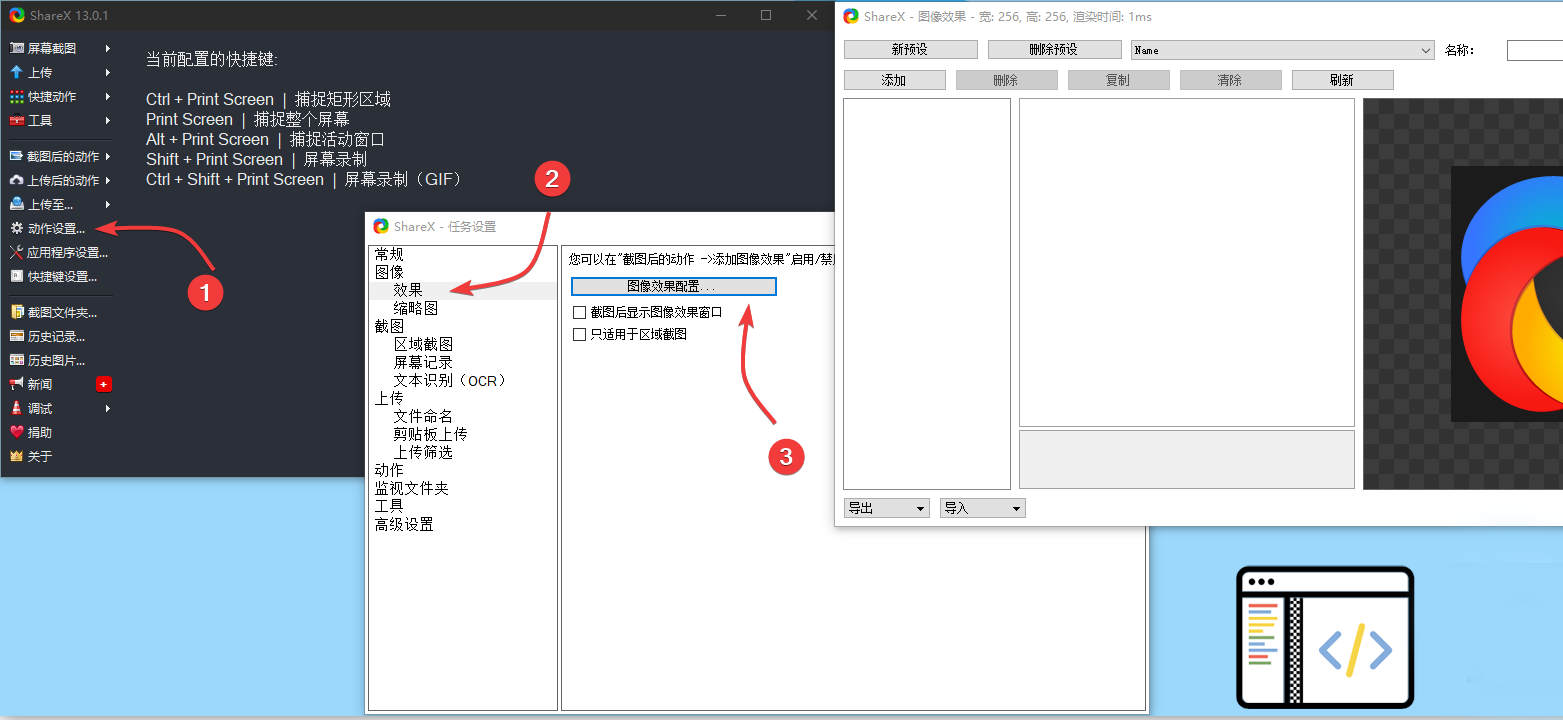The width and height of the screenshot is (1563, 720).
Task: Click the 图像效果配置... button
Action: (674, 286)
